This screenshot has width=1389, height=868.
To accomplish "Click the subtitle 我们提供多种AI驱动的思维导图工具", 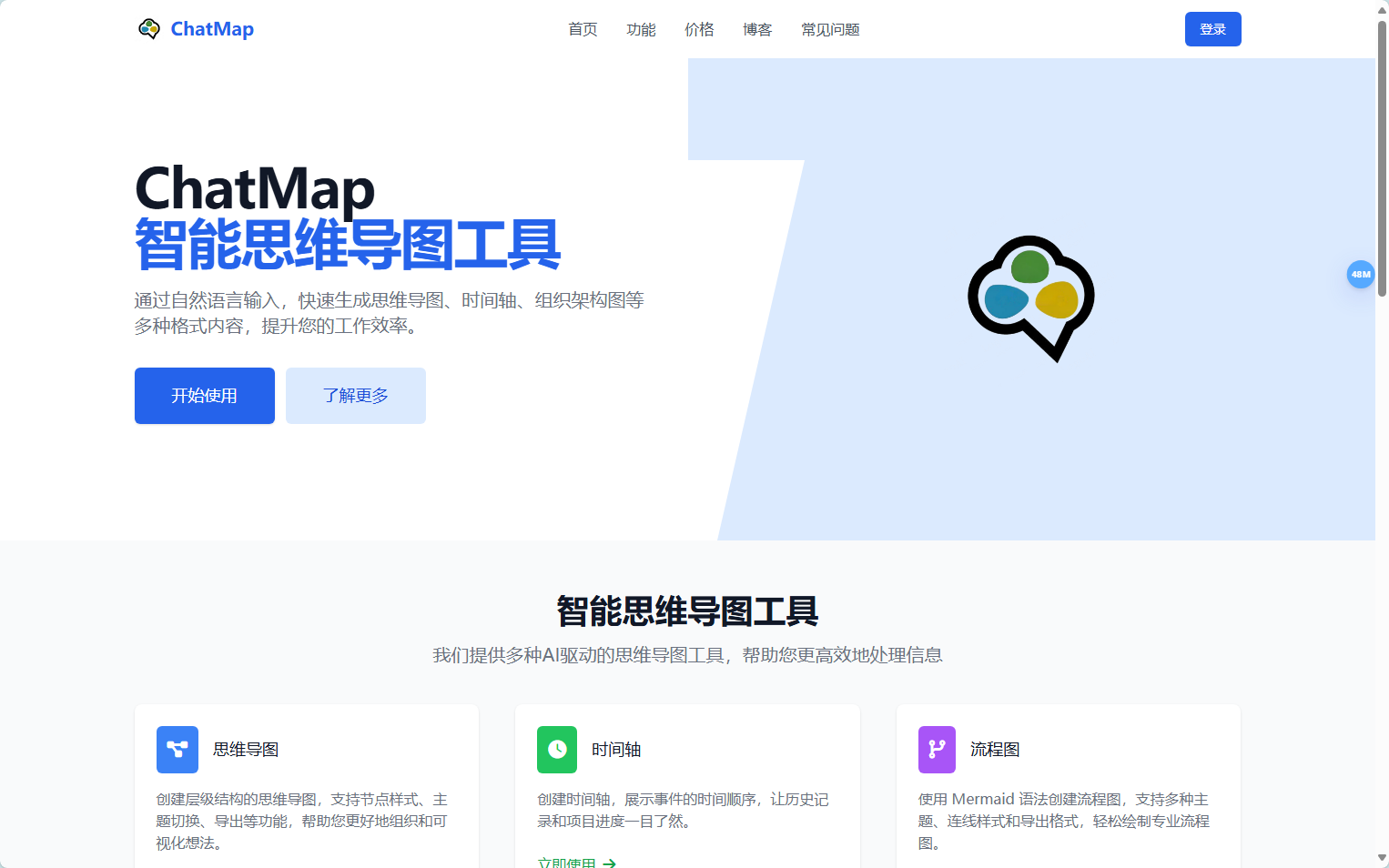I will coord(687,655).
